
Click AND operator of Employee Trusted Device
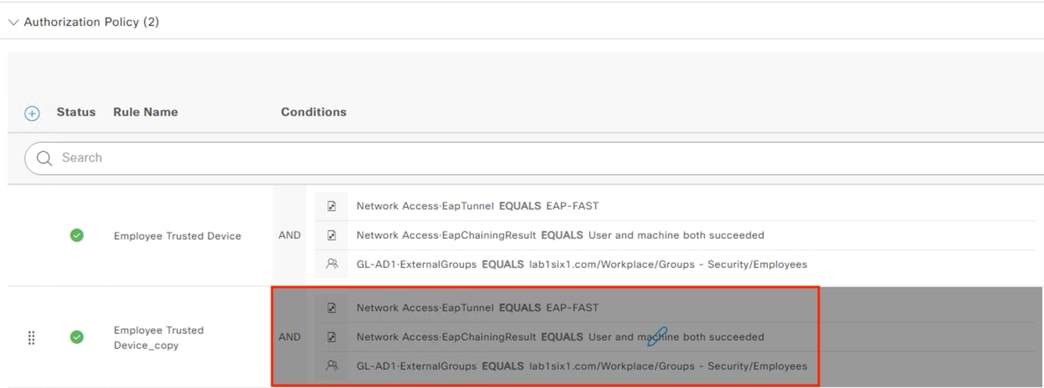point(290,235)
